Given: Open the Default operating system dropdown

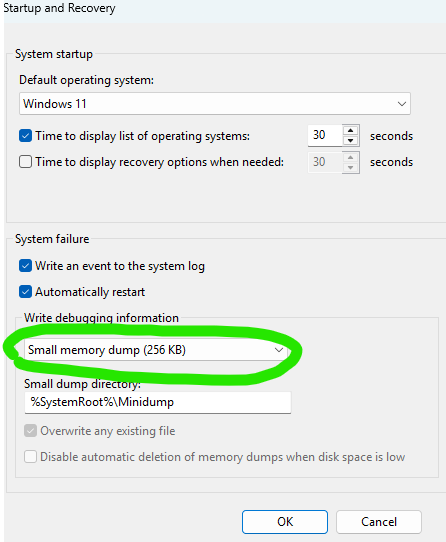Looking at the screenshot, I should tap(215, 103).
